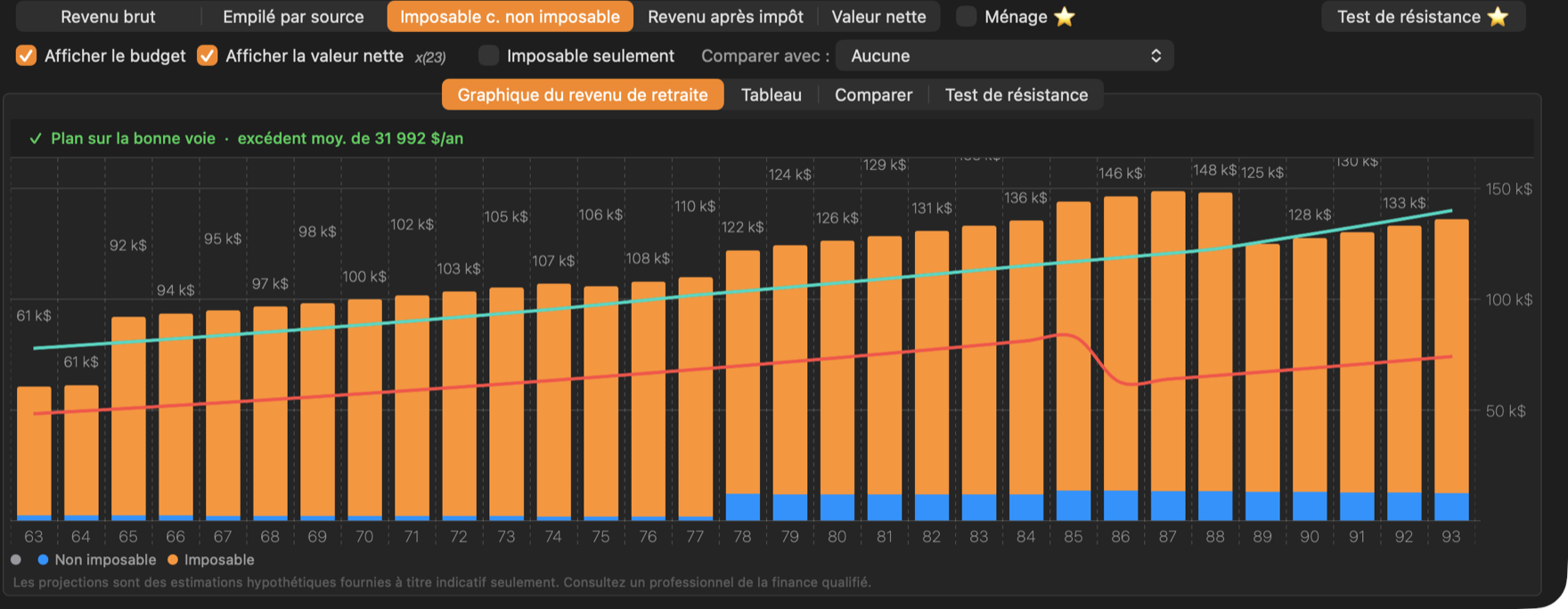Switch to the Tableau tab
The height and width of the screenshot is (609, 1568).
[772, 95]
